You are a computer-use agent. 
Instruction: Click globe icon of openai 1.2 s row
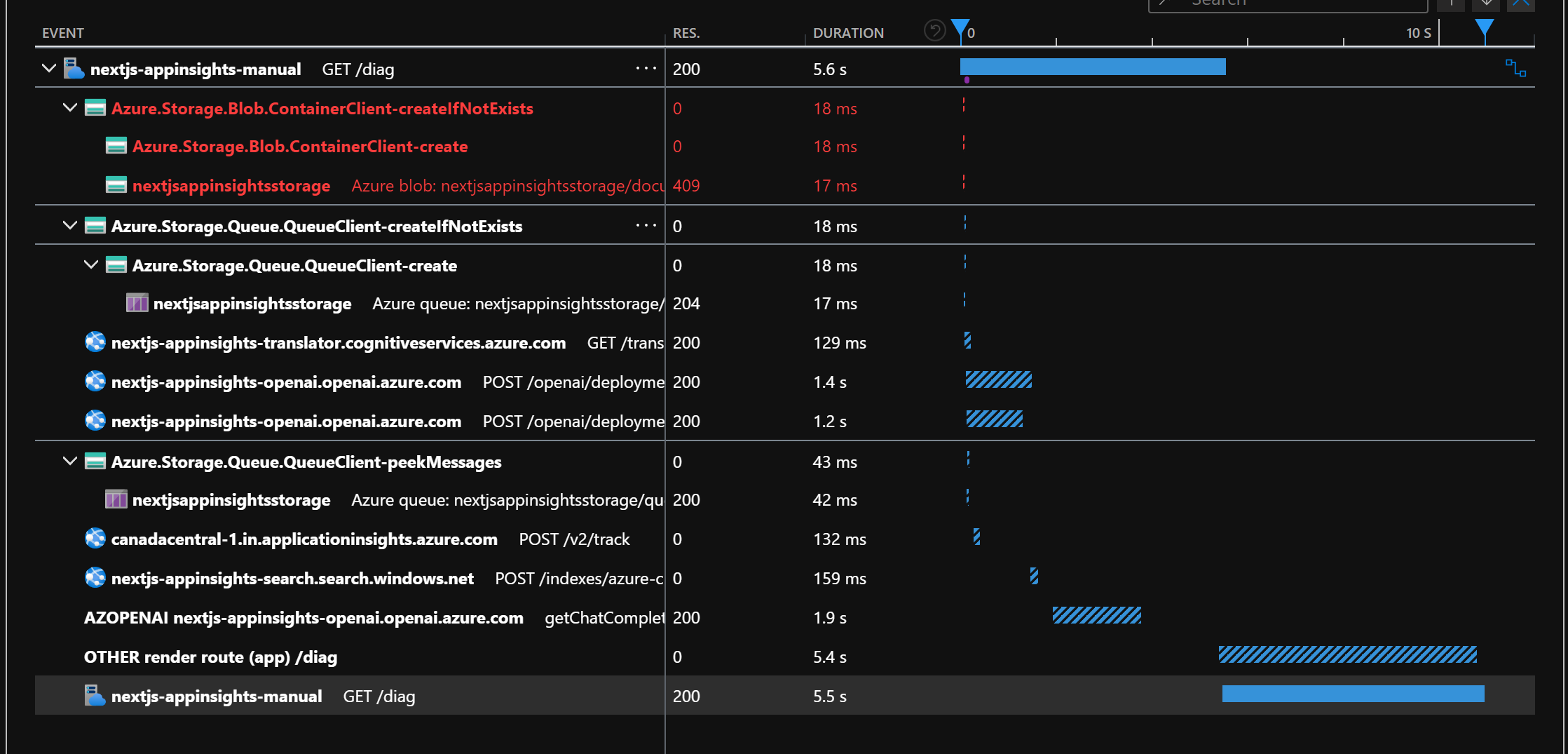click(x=95, y=421)
